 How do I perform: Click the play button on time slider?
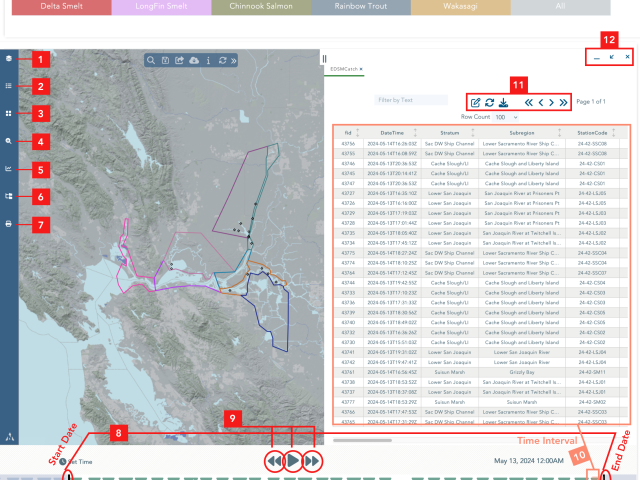pos(293,461)
